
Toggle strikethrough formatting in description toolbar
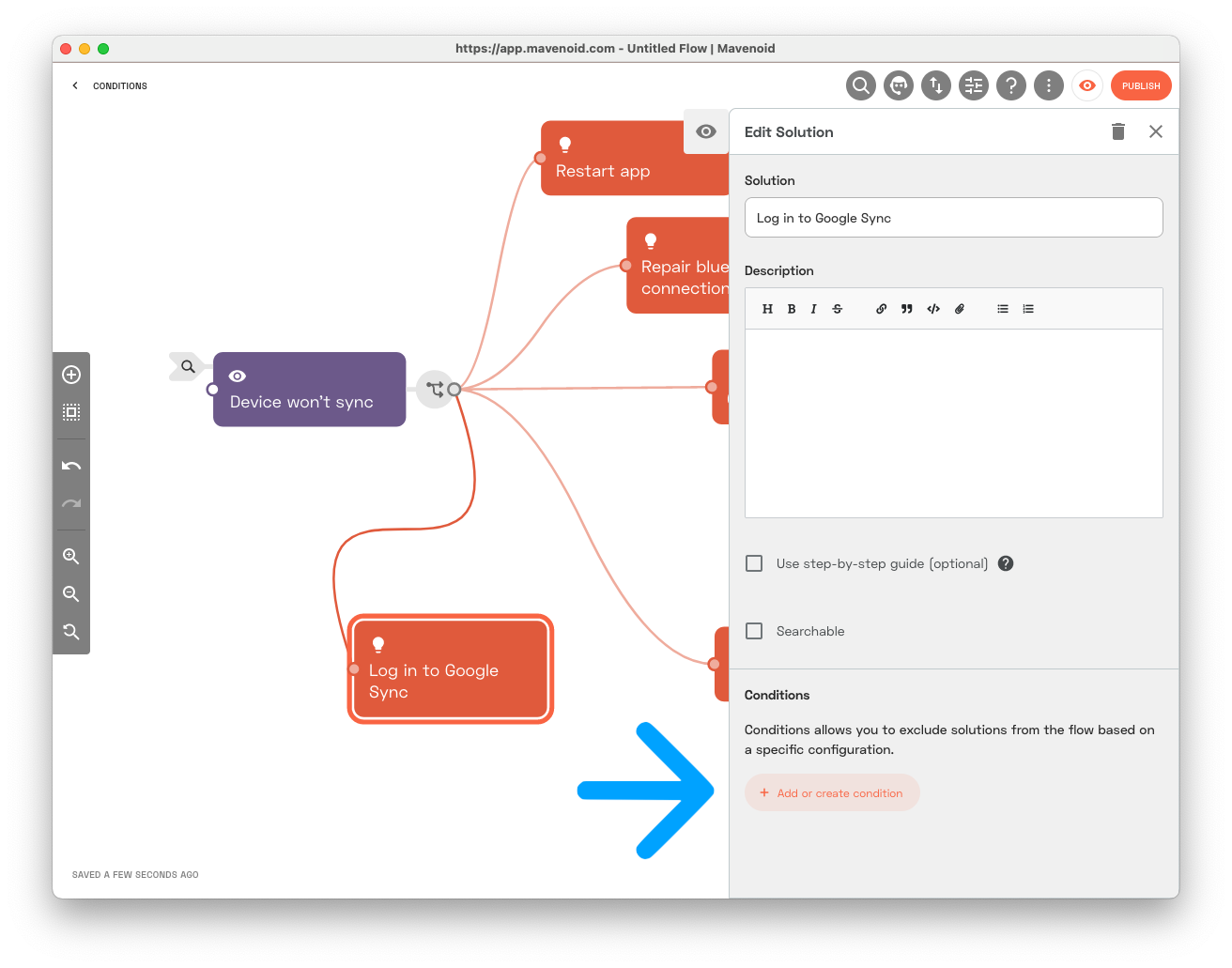pyautogui.click(x=838, y=309)
